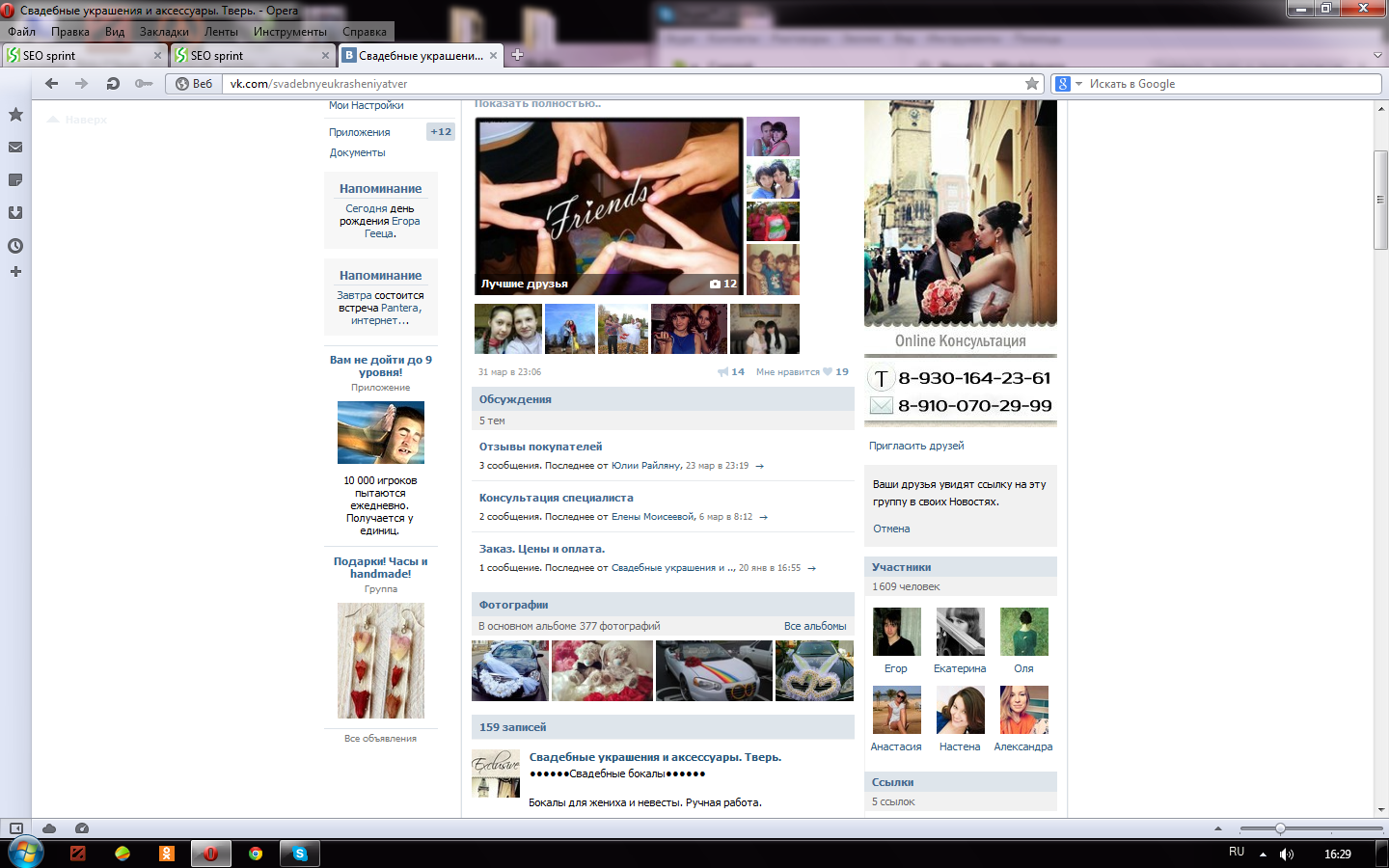
Task: Switch to the second SEO sprint tab
Action: tap(252, 56)
